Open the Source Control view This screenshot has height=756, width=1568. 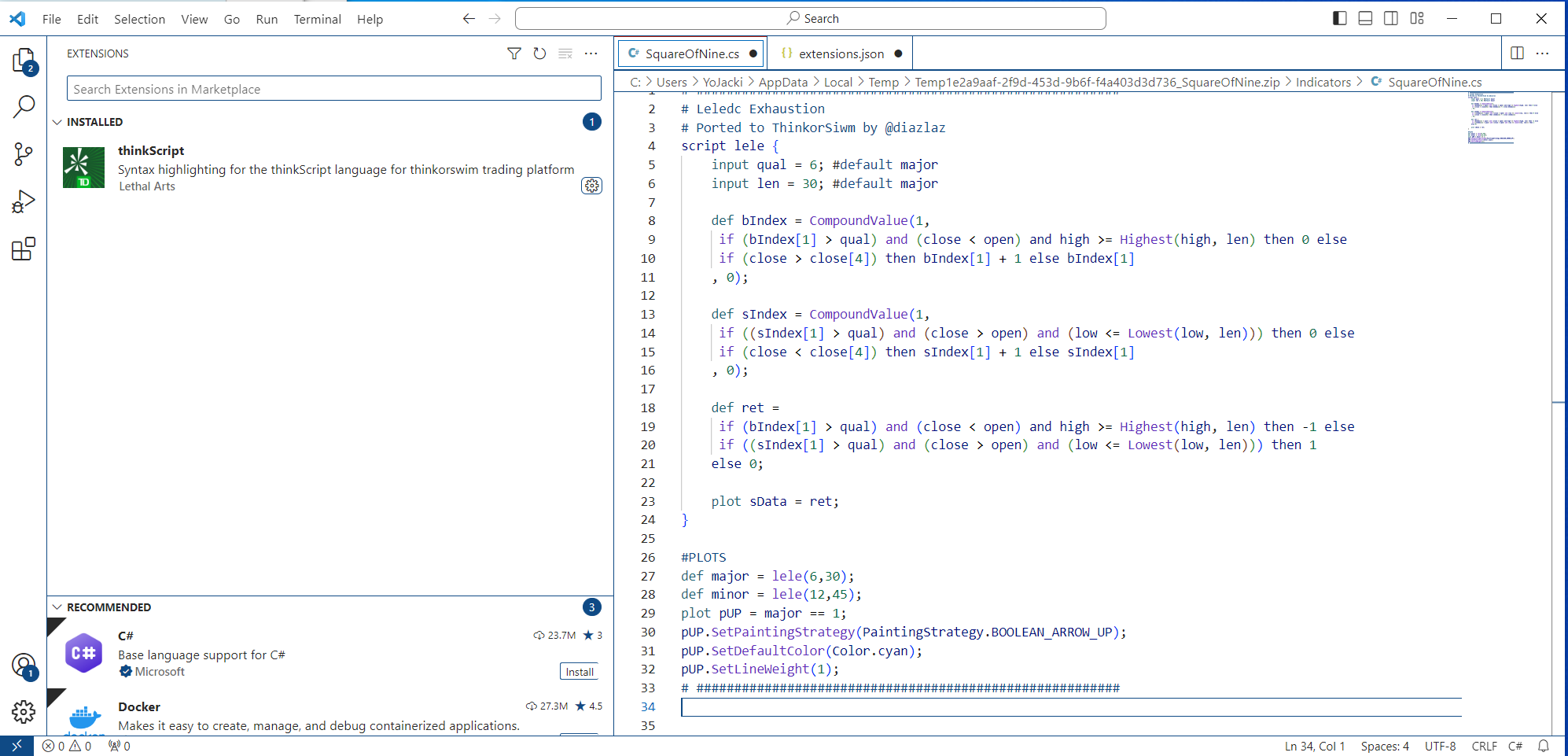tap(24, 154)
